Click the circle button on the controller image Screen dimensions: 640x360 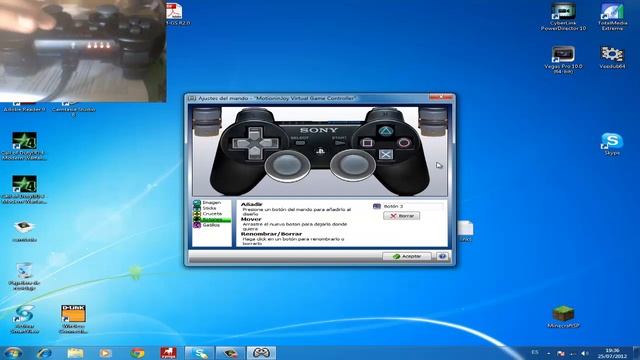coord(404,142)
